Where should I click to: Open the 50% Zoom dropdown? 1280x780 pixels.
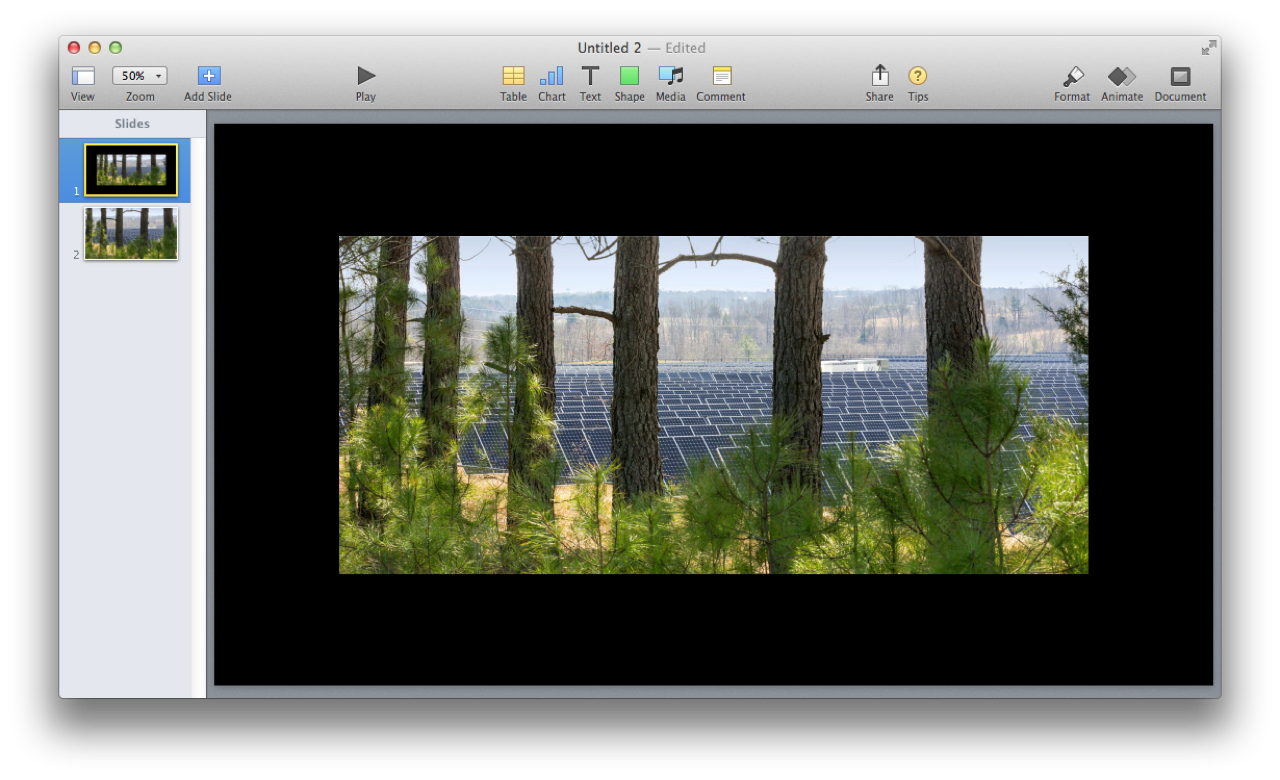tap(140, 76)
